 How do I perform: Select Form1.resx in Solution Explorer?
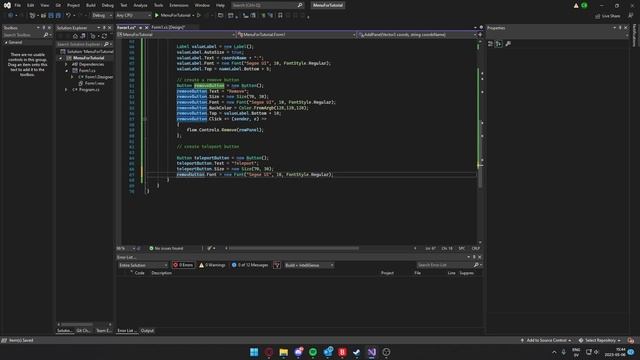tap(94, 83)
